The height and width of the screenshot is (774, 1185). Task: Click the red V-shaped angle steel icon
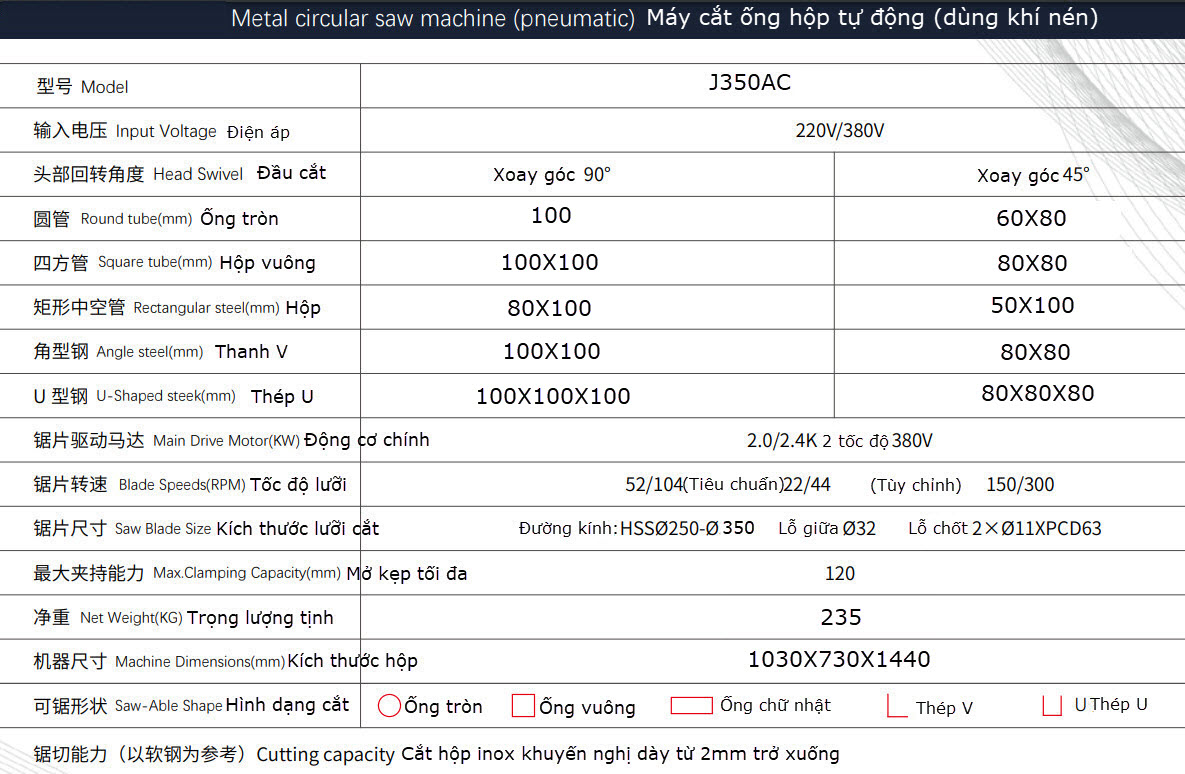tap(896, 706)
